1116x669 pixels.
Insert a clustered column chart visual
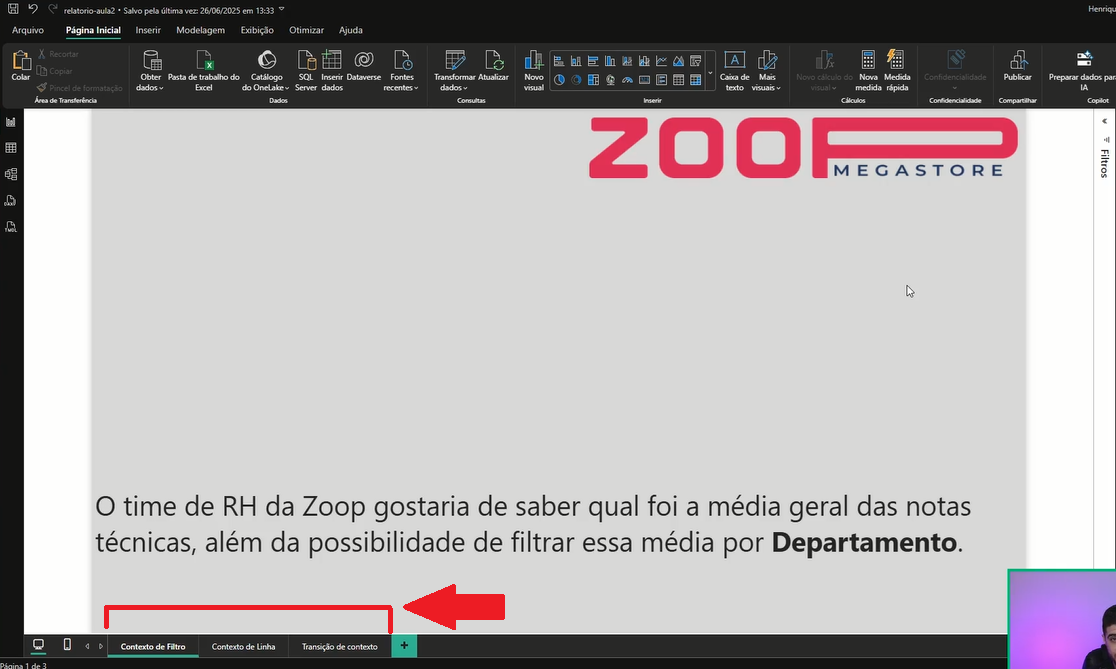610,61
